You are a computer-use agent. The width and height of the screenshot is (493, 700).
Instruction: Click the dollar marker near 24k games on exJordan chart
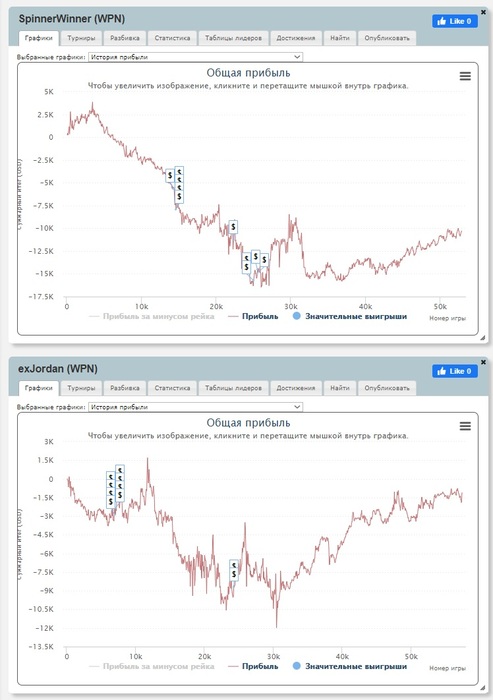click(234, 570)
